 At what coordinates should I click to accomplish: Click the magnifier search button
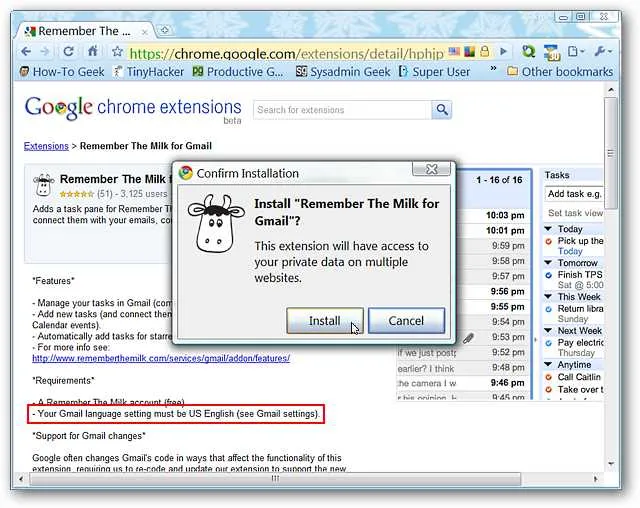click(442, 110)
